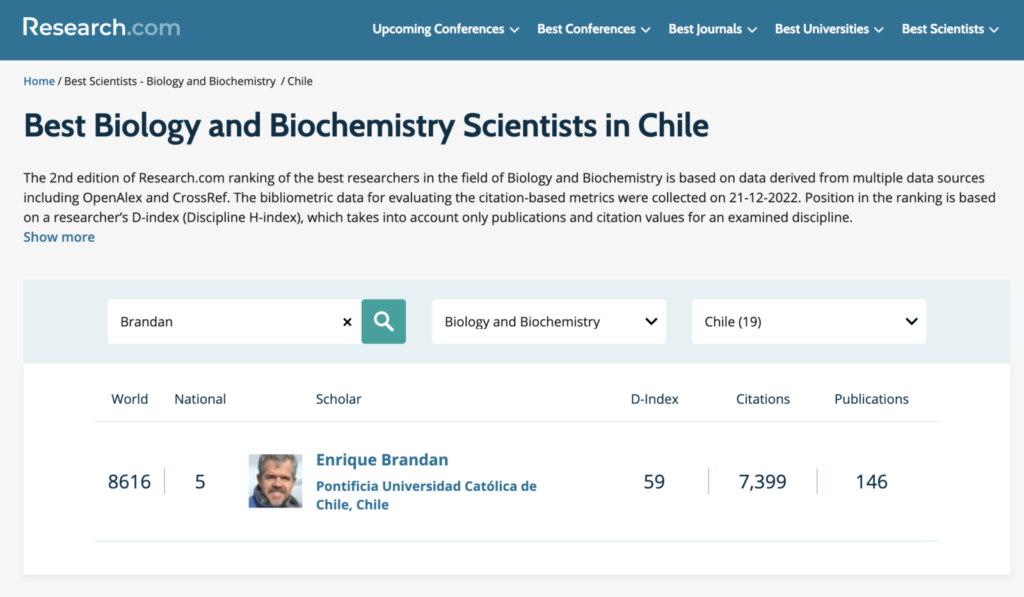Expand the Best Journals menu
The width and height of the screenshot is (1024, 597).
pyautogui.click(x=712, y=29)
